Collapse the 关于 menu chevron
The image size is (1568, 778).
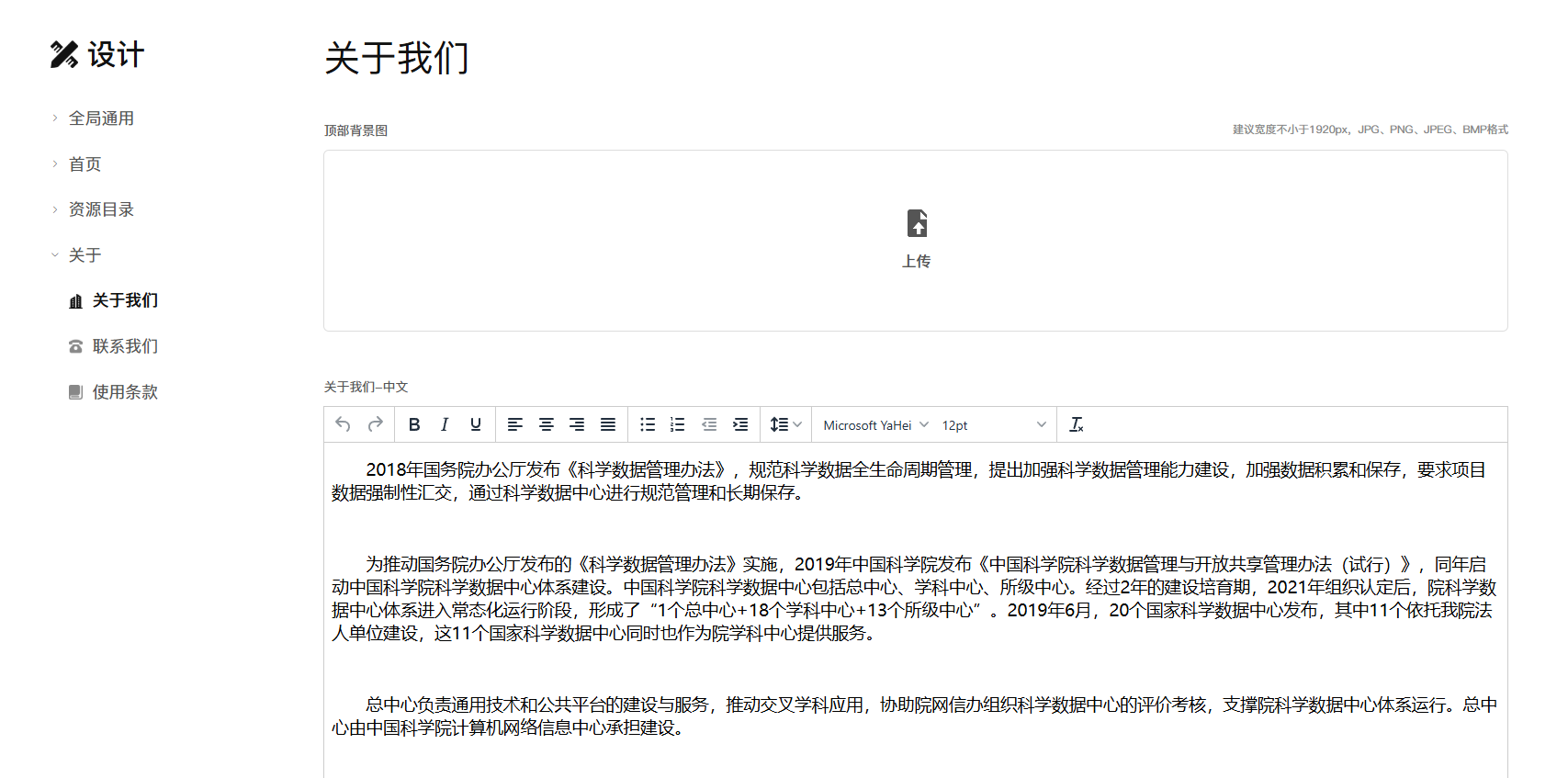coord(55,255)
